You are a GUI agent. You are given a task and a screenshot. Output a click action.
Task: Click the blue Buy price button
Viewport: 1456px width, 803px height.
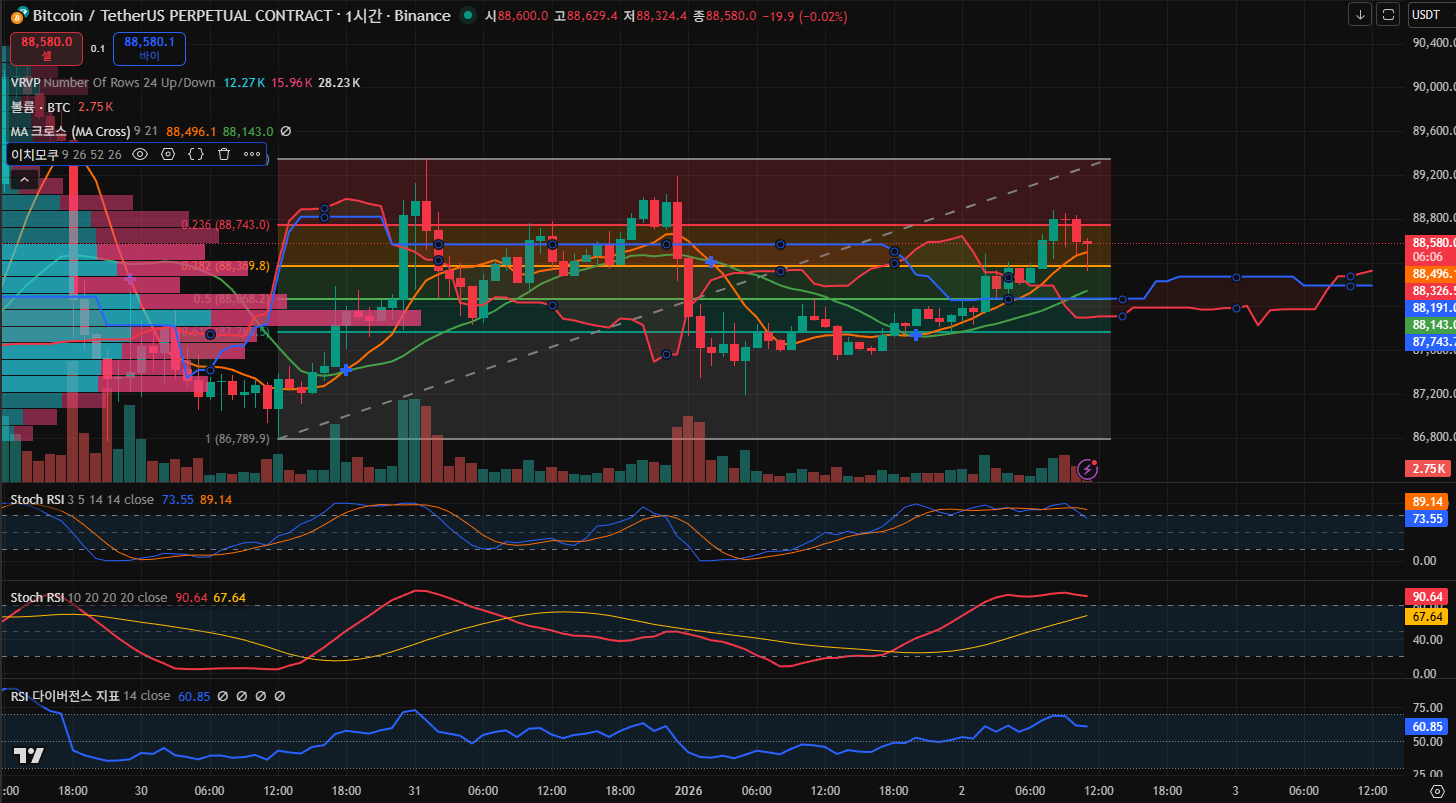(149, 48)
